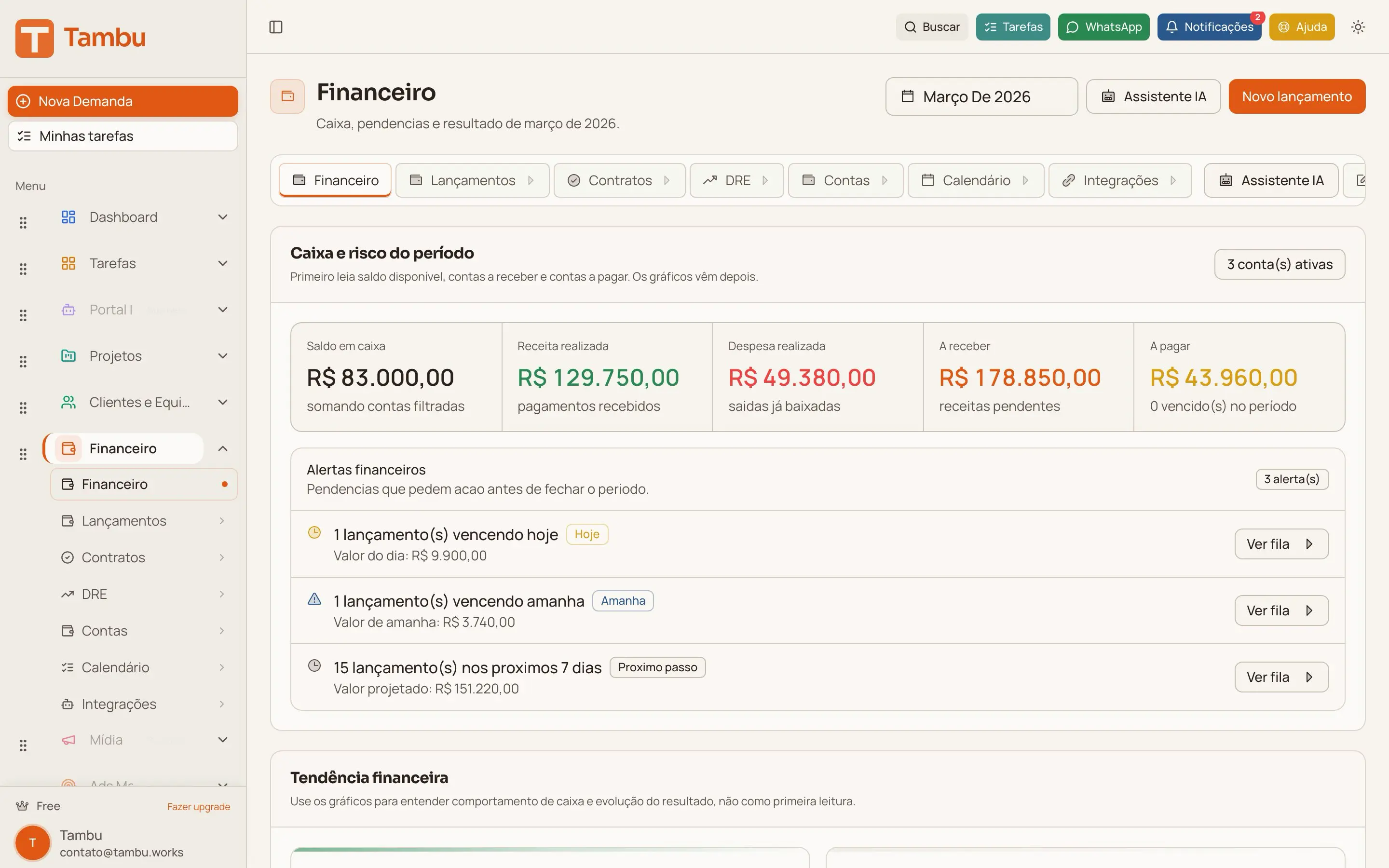The width and height of the screenshot is (1389, 868).
Task: Click Nova Demanda in the sidebar
Action: pos(122,101)
